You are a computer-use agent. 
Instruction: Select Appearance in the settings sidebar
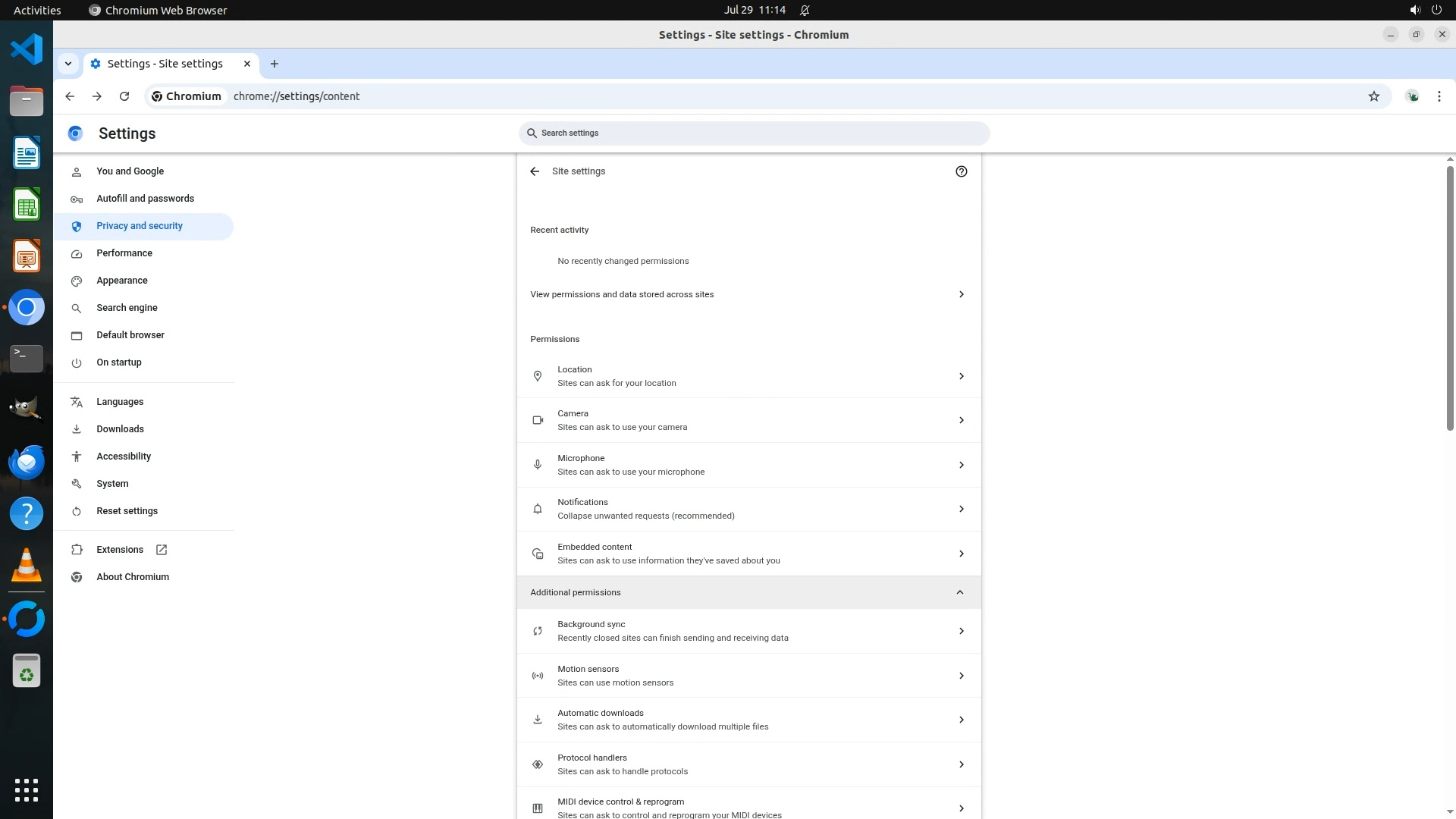coord(122,281)
